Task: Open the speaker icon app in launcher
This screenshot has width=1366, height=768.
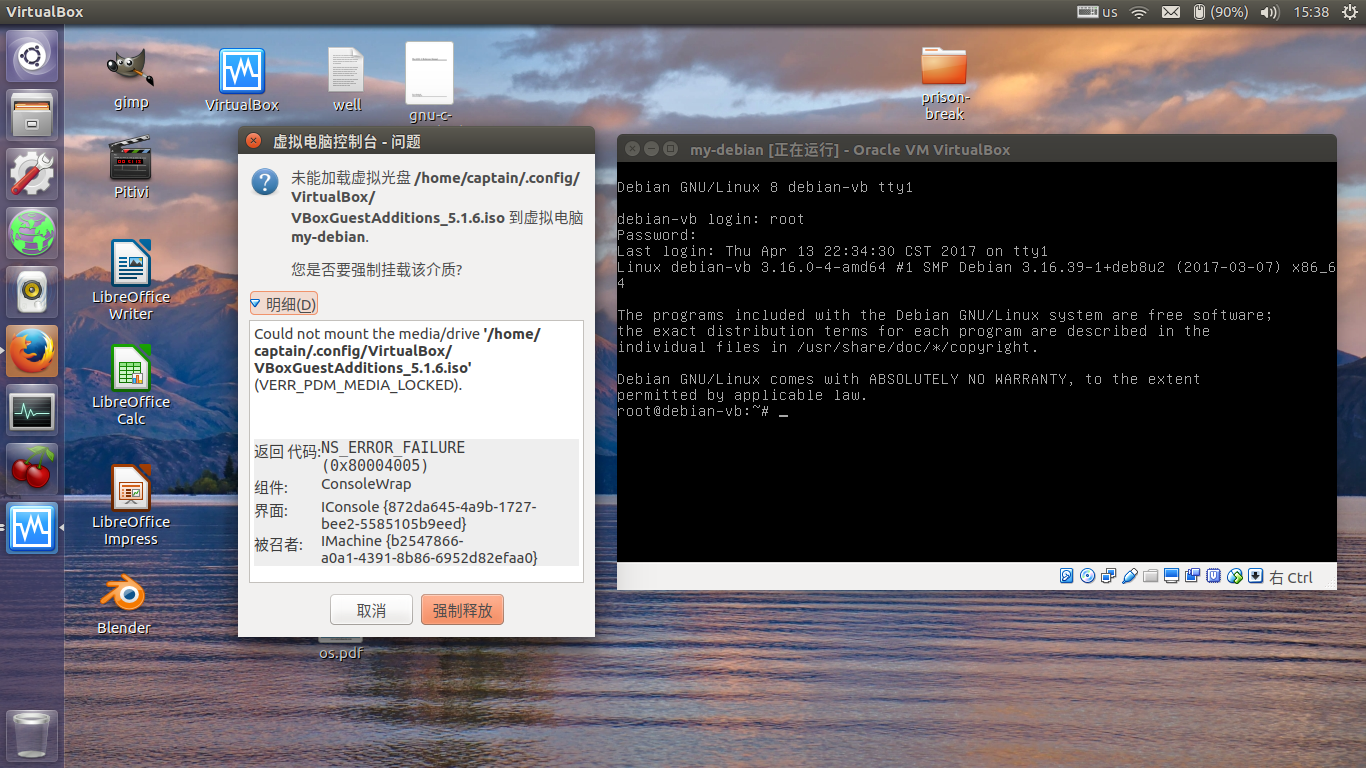Action: [32, 292]
